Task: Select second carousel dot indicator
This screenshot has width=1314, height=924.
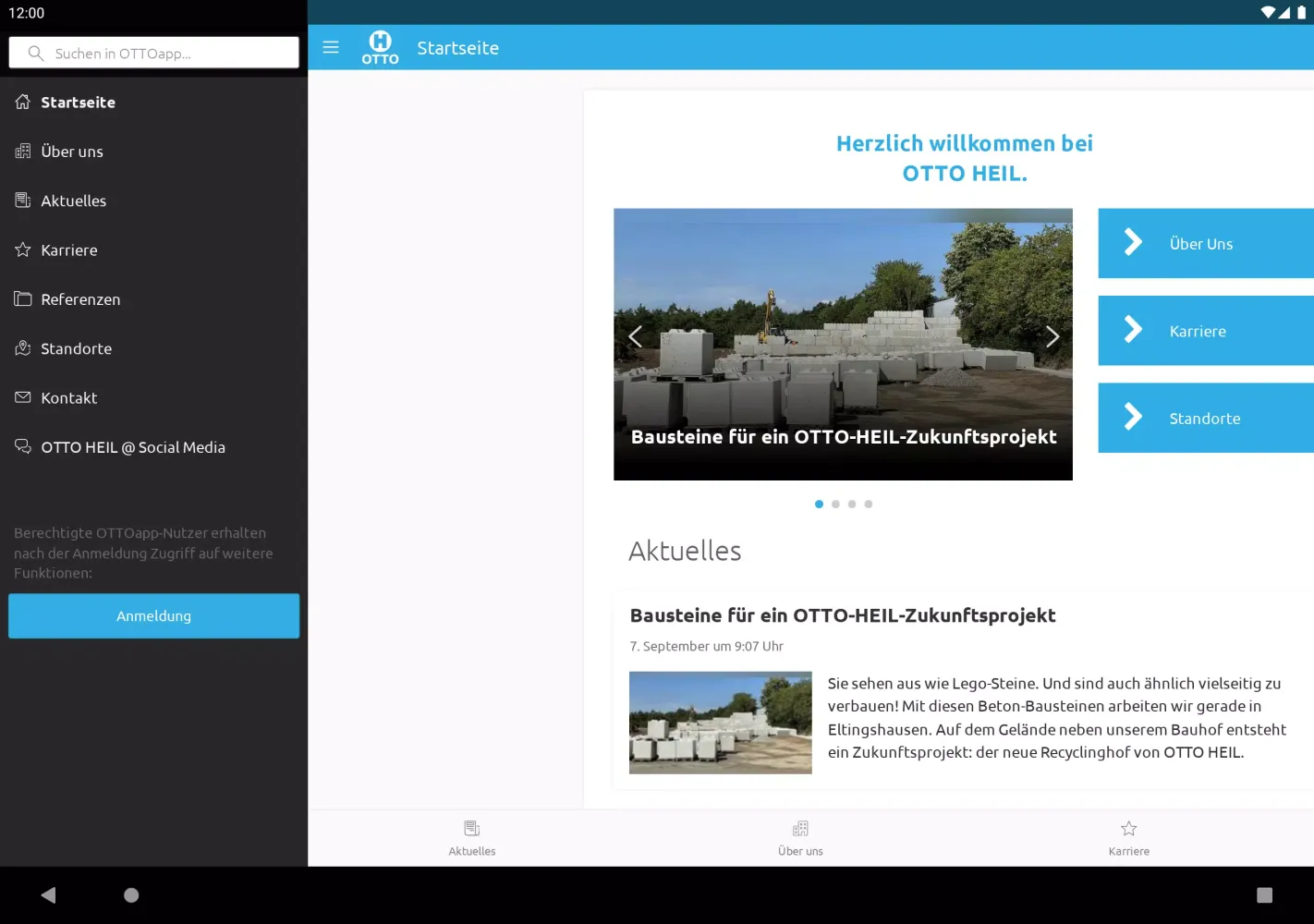Action: click(x=835, y=504)
